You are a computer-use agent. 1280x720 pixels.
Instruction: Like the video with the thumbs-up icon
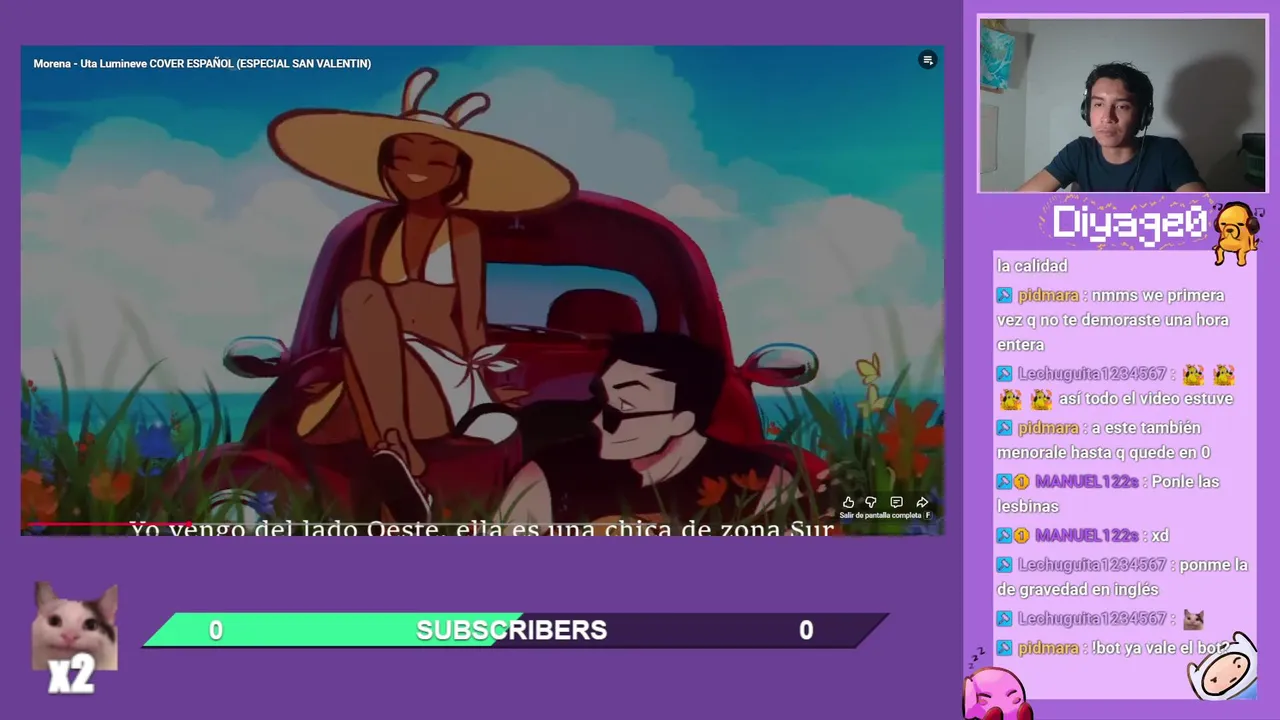pos(848,502)
